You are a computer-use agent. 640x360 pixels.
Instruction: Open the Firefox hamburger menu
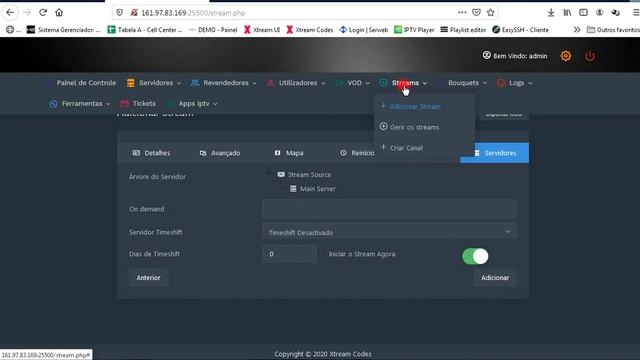636,13
